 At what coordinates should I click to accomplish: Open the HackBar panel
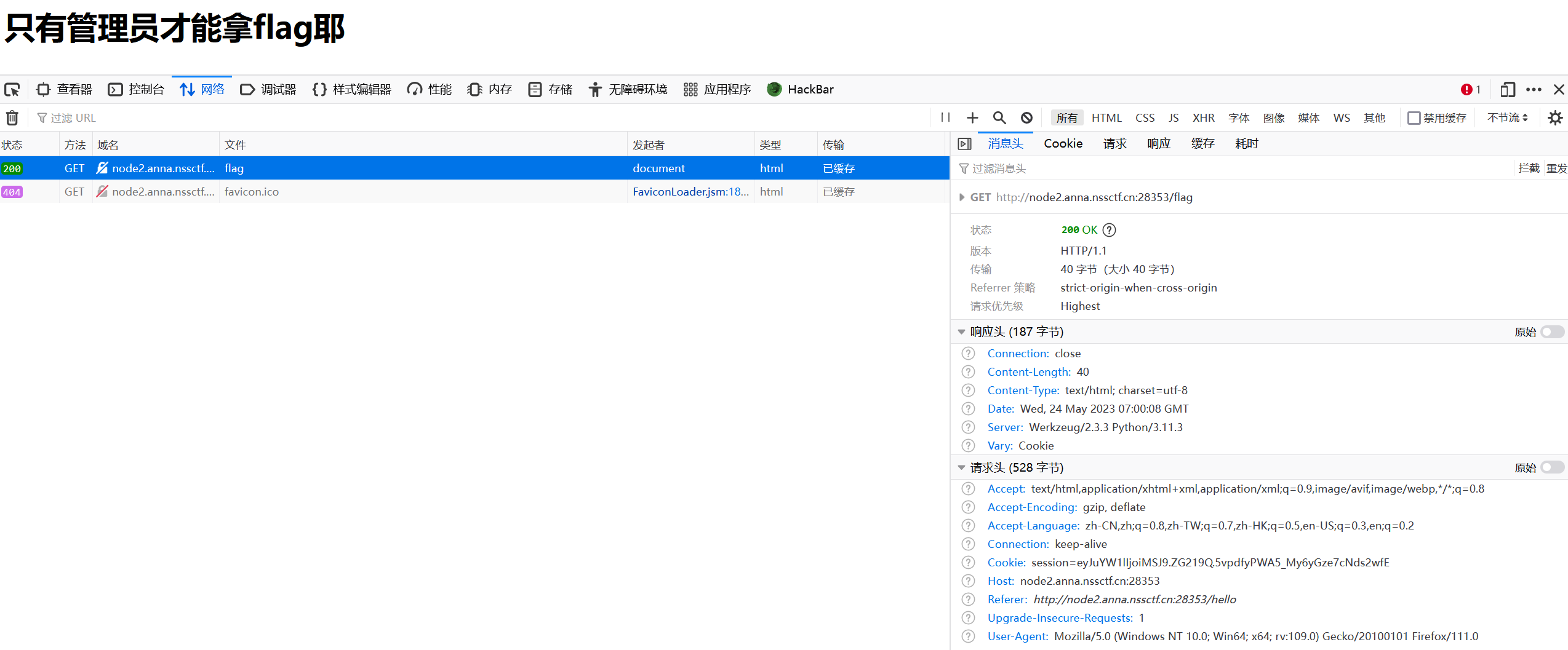pos(800,90)
